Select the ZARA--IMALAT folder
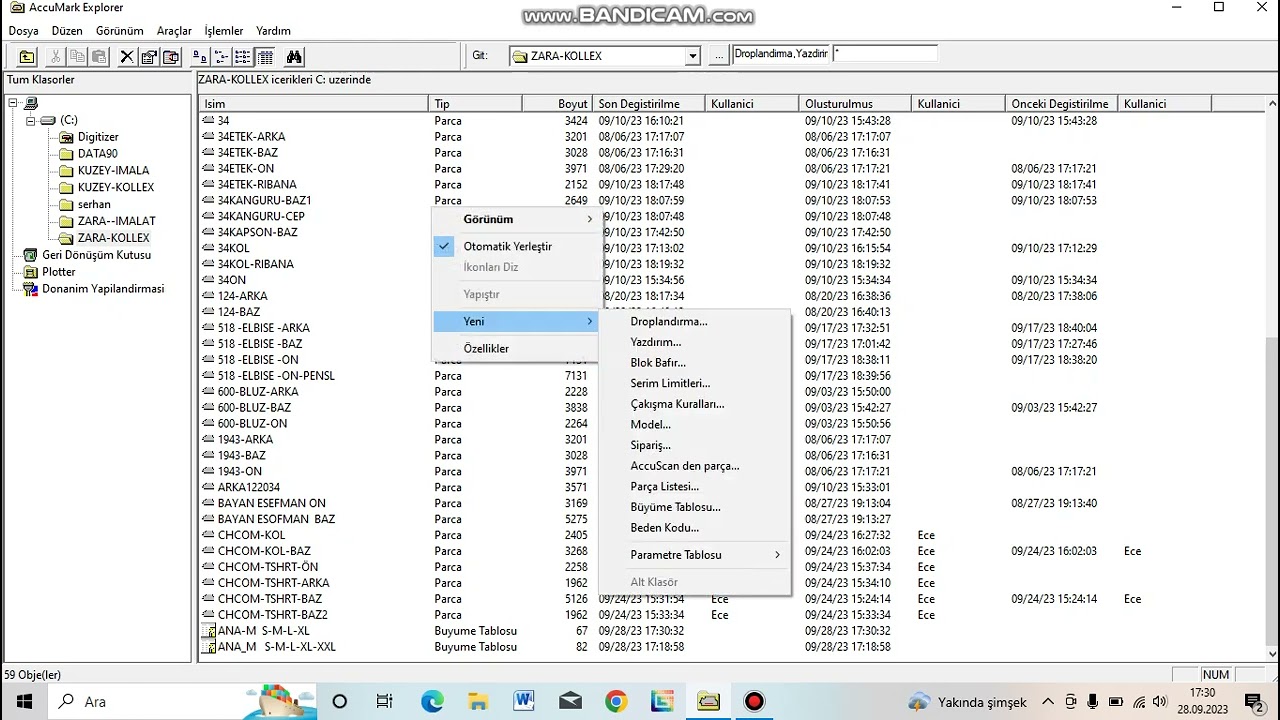 [117, 221]
